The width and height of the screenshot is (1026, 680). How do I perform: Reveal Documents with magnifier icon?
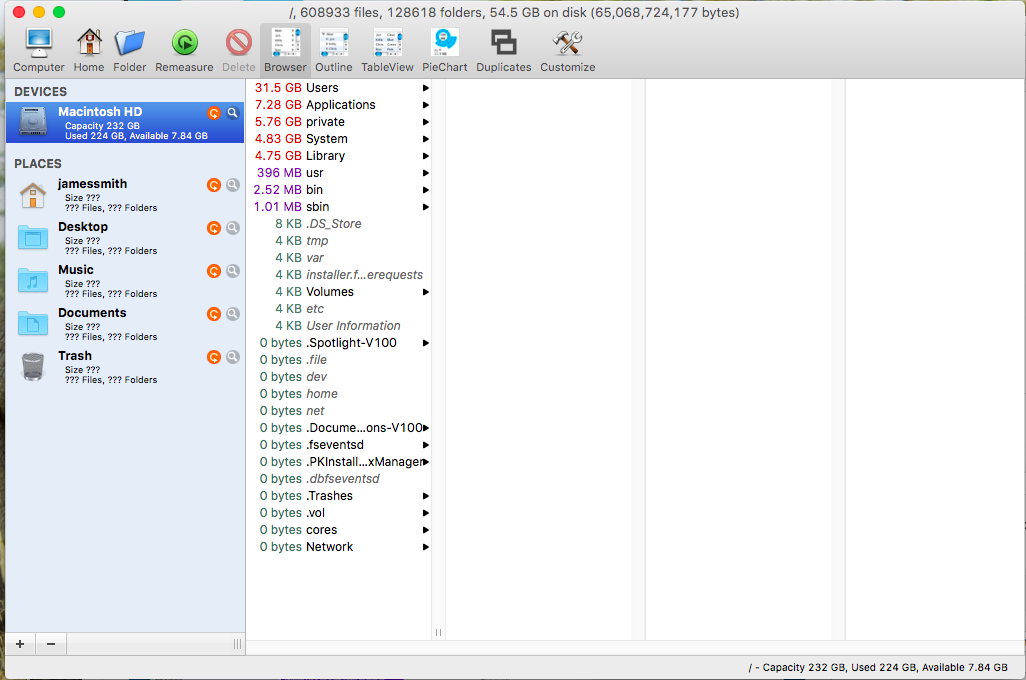[x=232, y=314]
